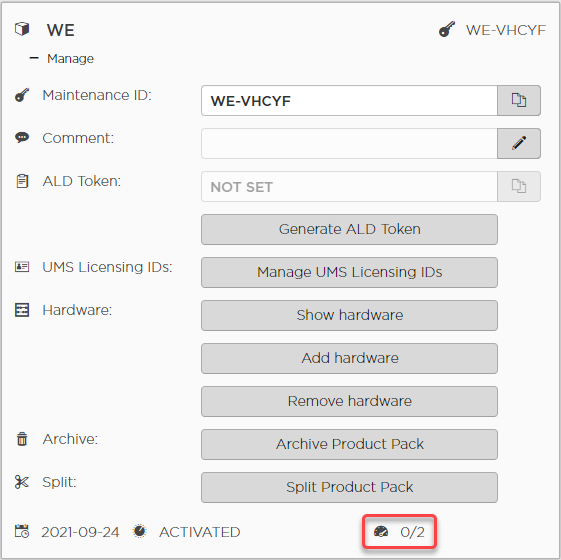Click Remove hardware button

349,401
